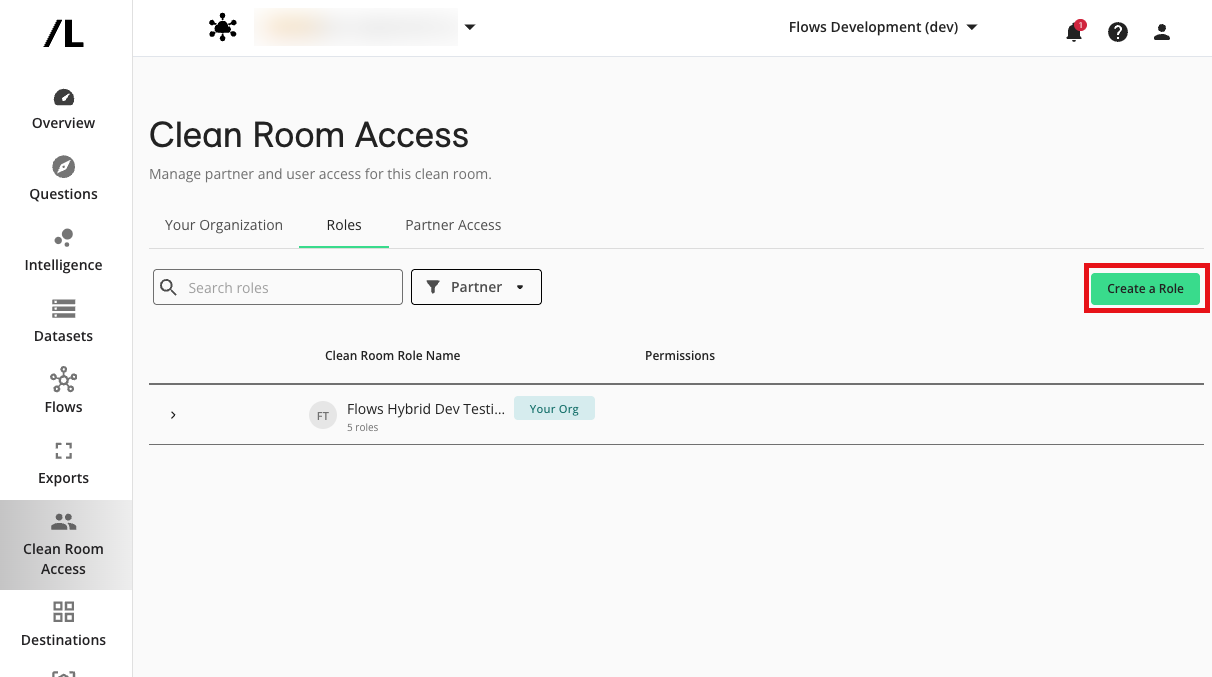The image size is (1212, 677).
Task: Expand the Flows Hybrid Dev Testi... row chevron
Action: [x=173, y=415]
